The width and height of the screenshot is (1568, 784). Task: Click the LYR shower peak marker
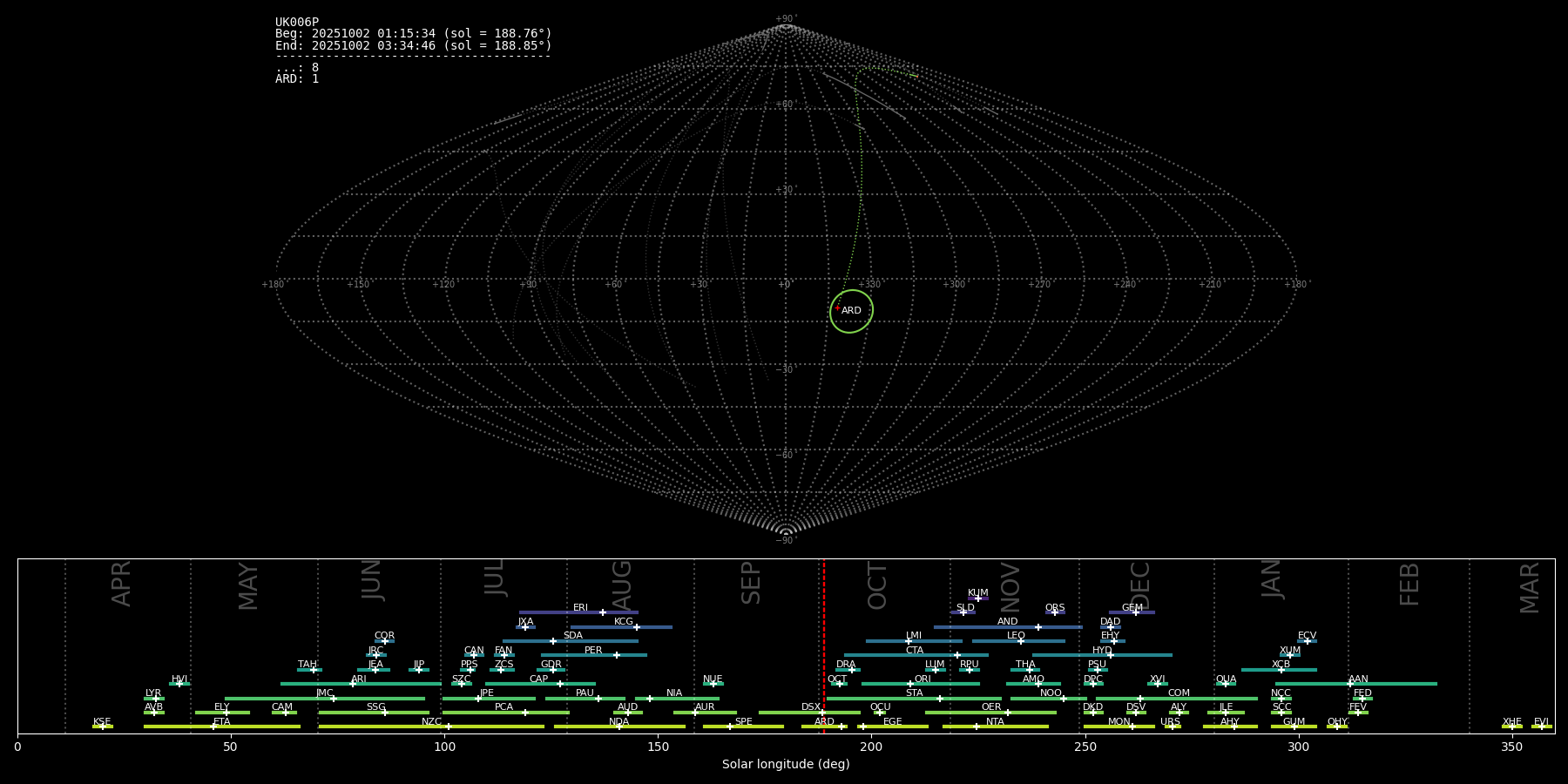[x=156, y=699]
